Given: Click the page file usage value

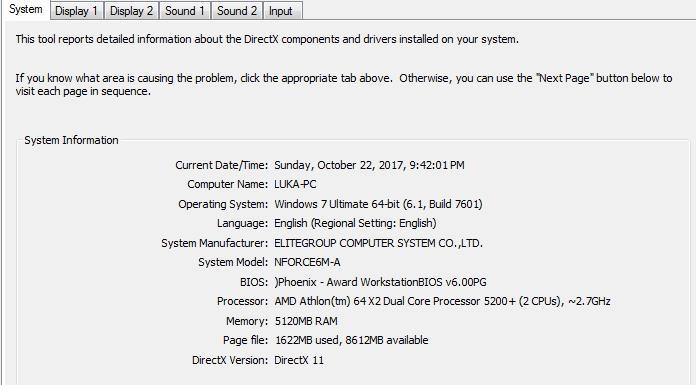Looking at the screenshot, I should pos(352,340).
